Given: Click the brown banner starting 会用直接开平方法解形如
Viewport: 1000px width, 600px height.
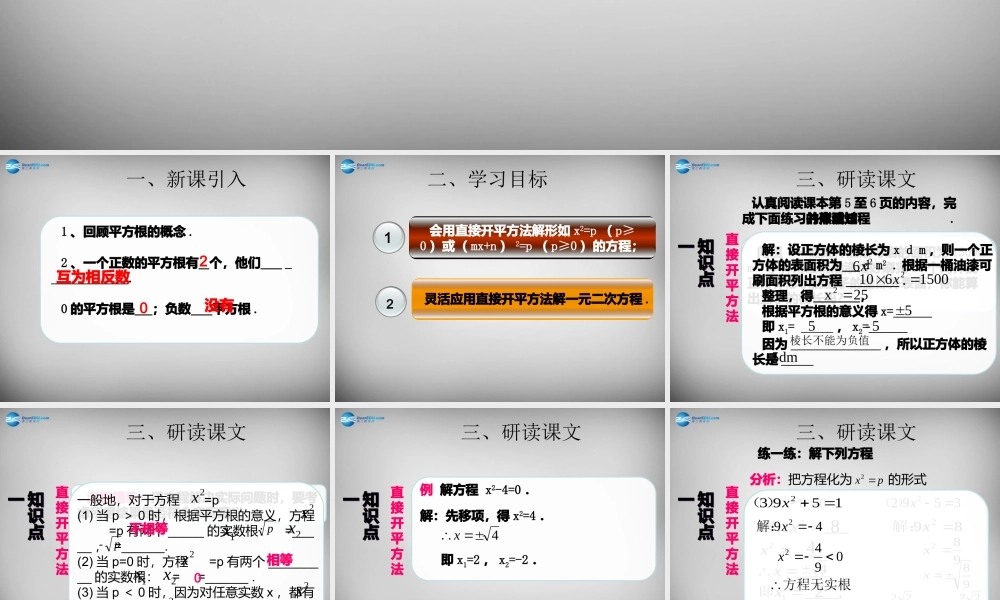Looking at the screenshot, I should pos(532,237).
